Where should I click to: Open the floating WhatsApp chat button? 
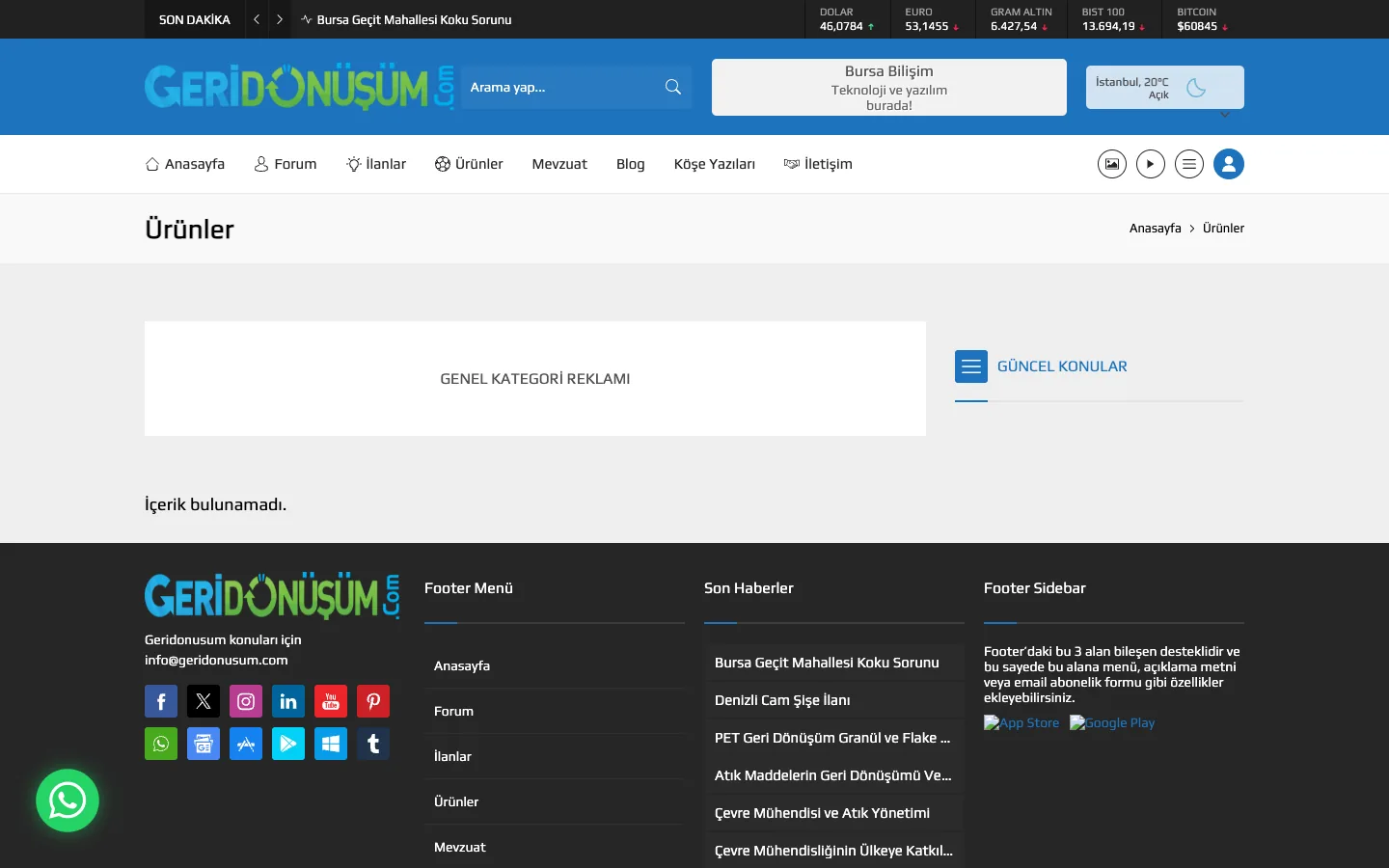click(x=68, y=800)
